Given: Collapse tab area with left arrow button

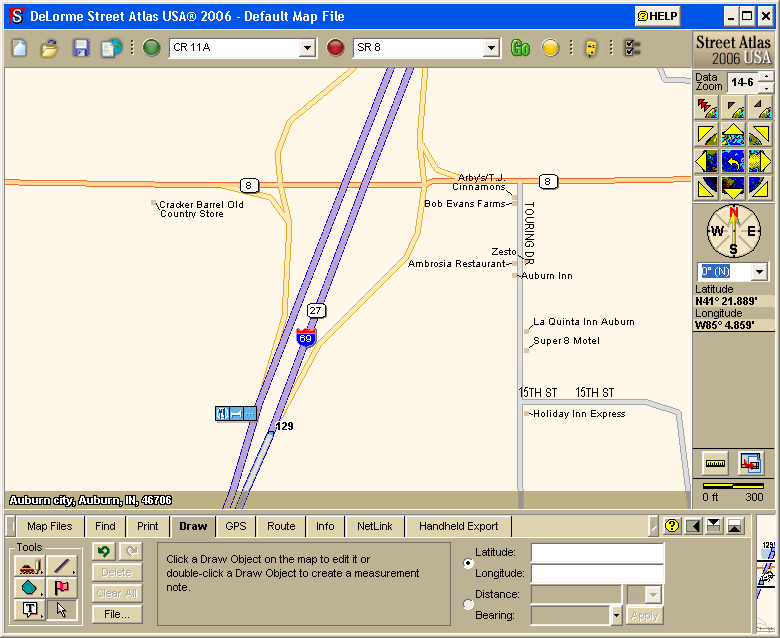Looking at the screenshot, I should (693, 526).
